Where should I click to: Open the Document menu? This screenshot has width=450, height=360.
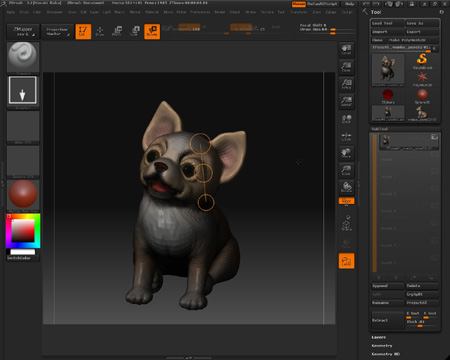click(x=54, y=12)
